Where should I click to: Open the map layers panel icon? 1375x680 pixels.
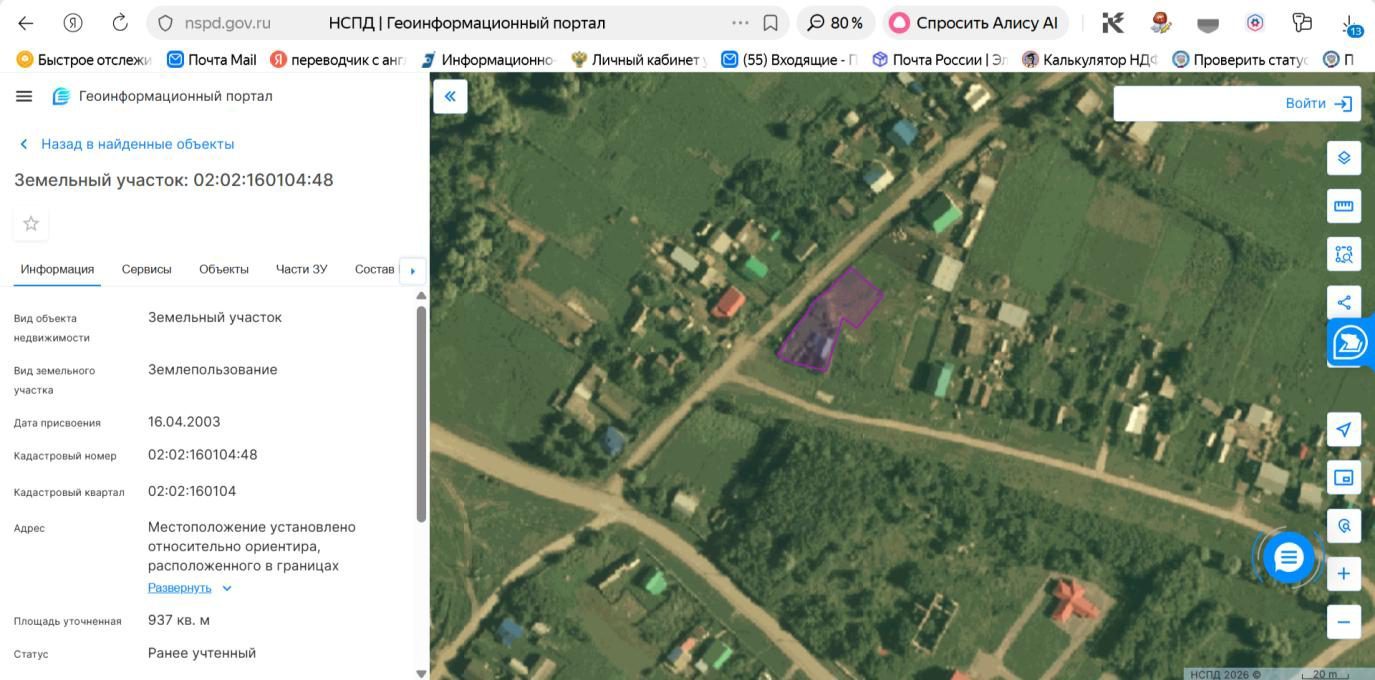pyautogui.click(x=1344, y=158)
